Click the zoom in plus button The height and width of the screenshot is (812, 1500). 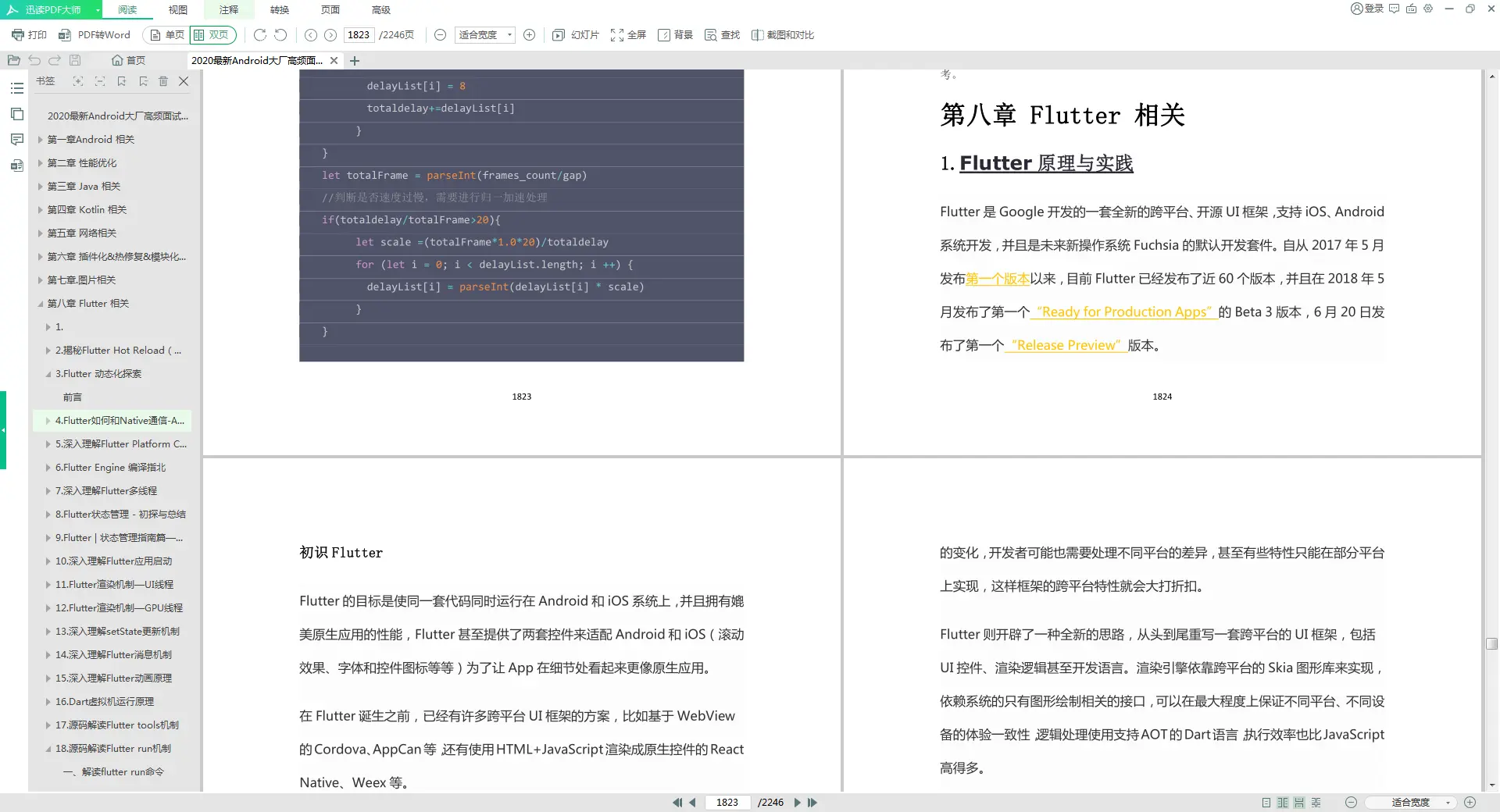[x=530, y=35]
